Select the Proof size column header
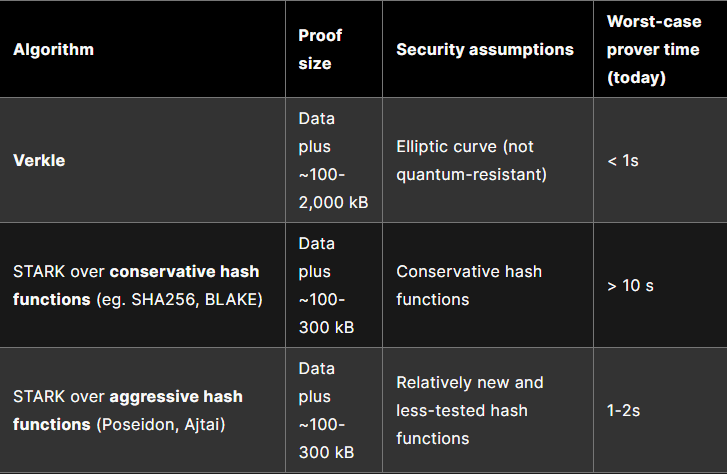Viewport: 727px width, 474px height. click(320, 49)
